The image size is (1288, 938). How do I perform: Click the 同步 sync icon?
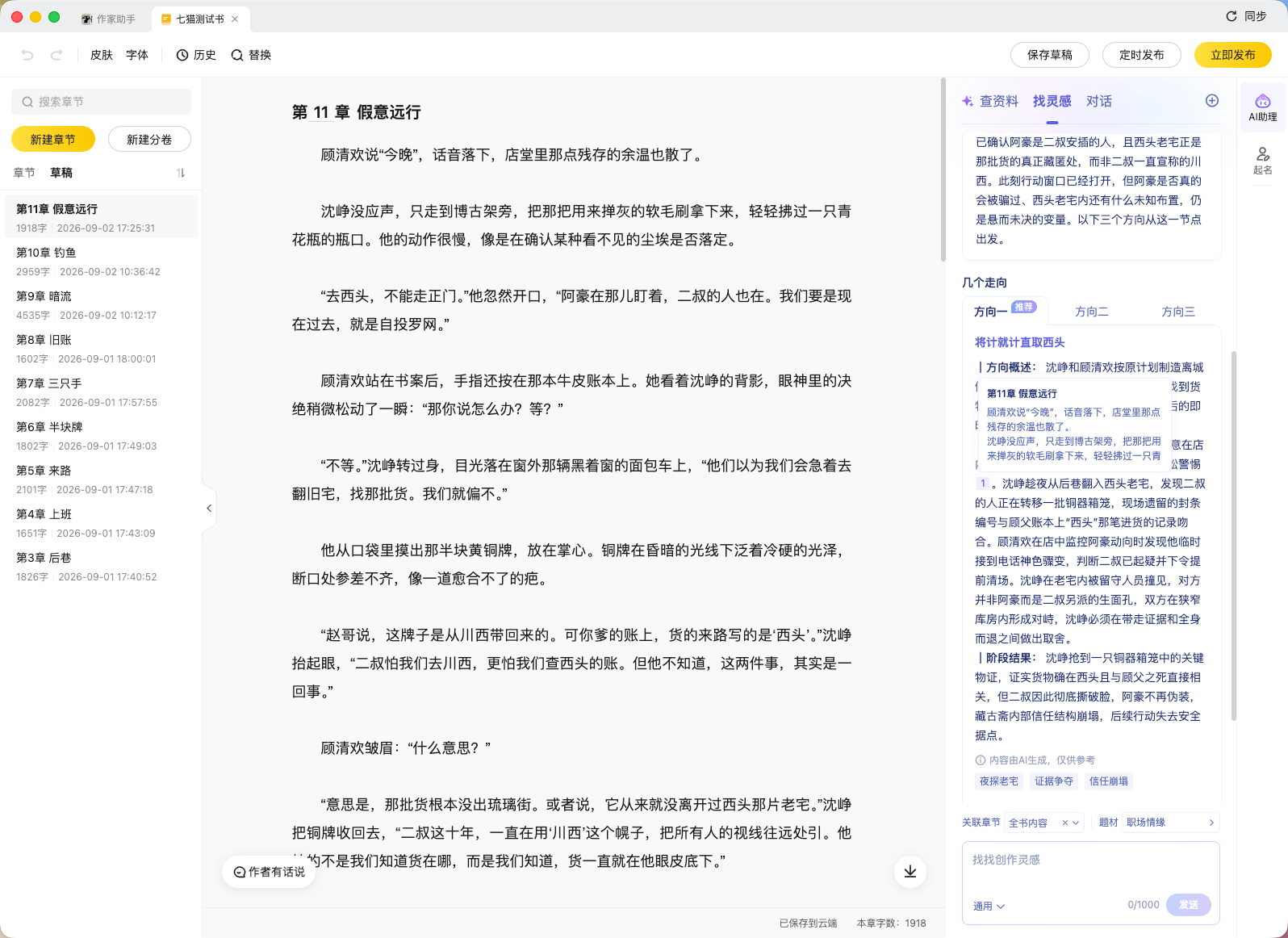[x=1232, y=16]
